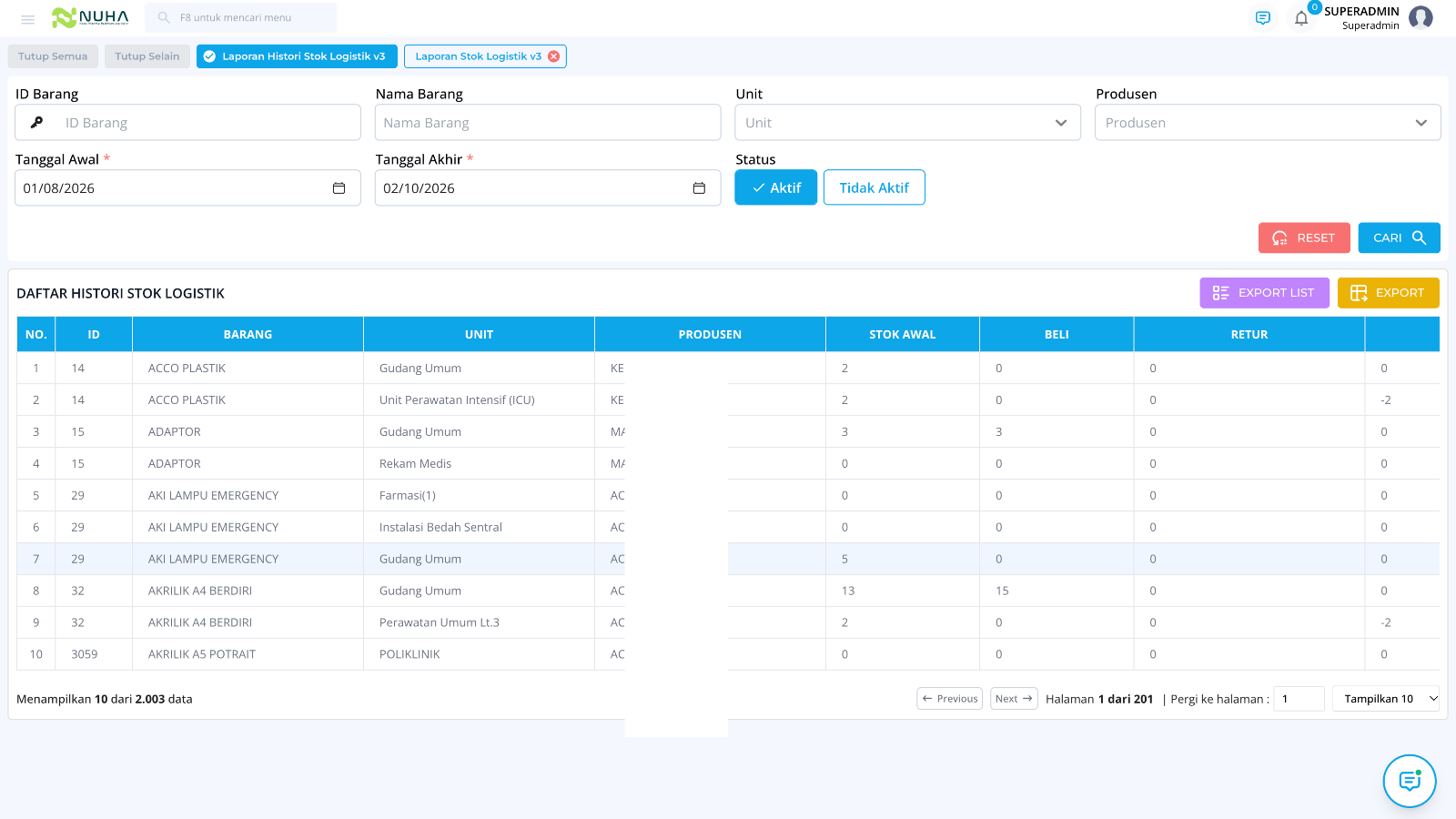
Task: Click the RESET button
Action: (x=1304, y=238)
